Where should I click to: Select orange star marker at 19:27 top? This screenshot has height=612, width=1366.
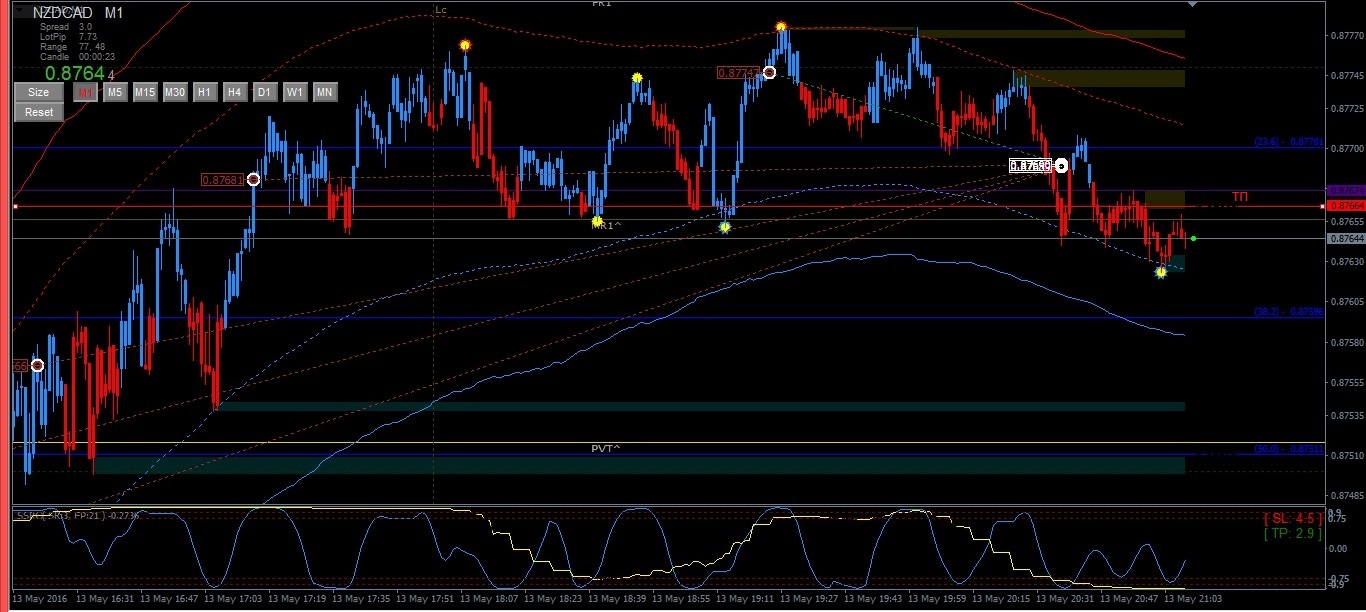(x=781, y=27)
